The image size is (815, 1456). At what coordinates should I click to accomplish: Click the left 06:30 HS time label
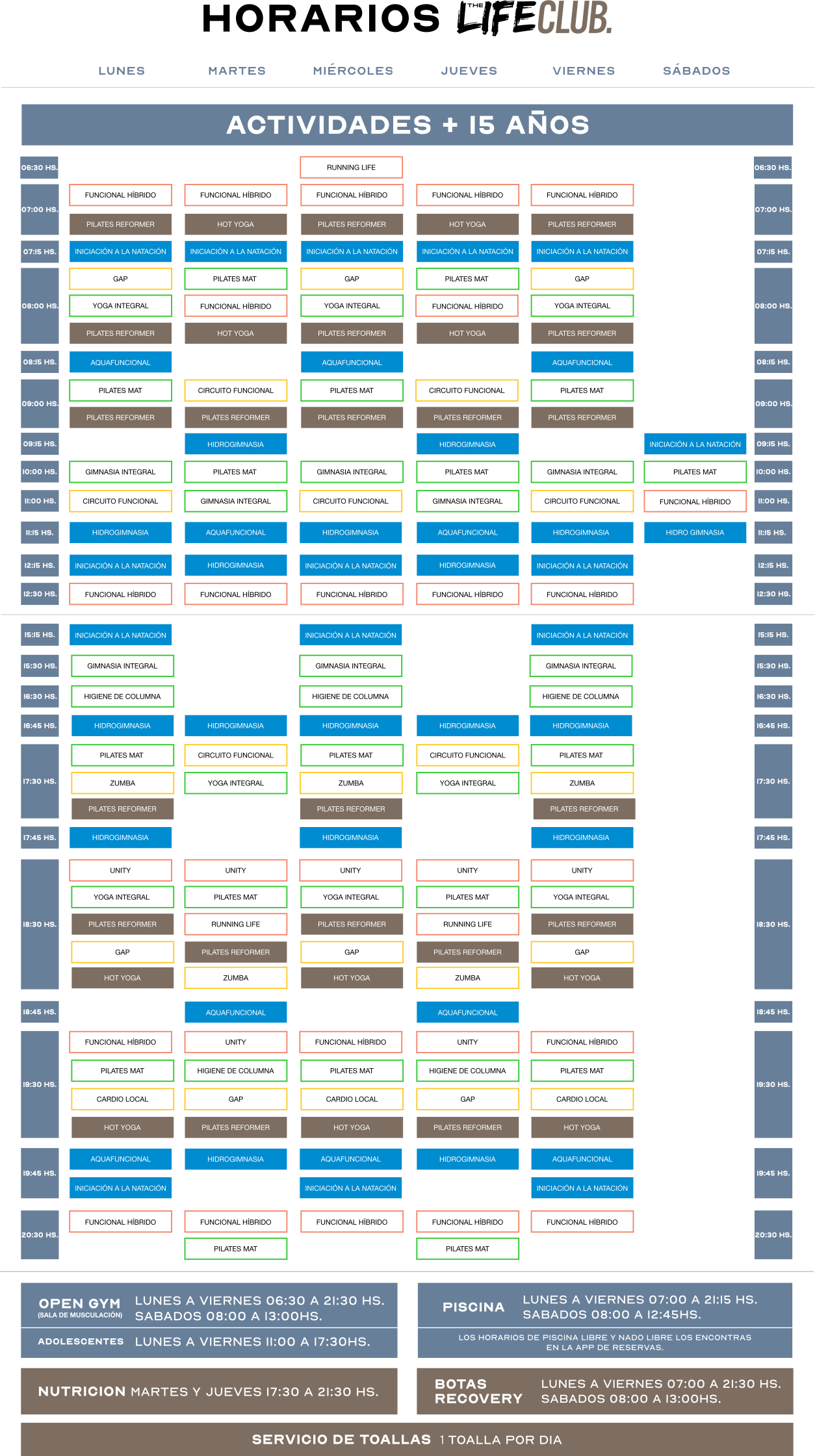click(x=40, y=168)
